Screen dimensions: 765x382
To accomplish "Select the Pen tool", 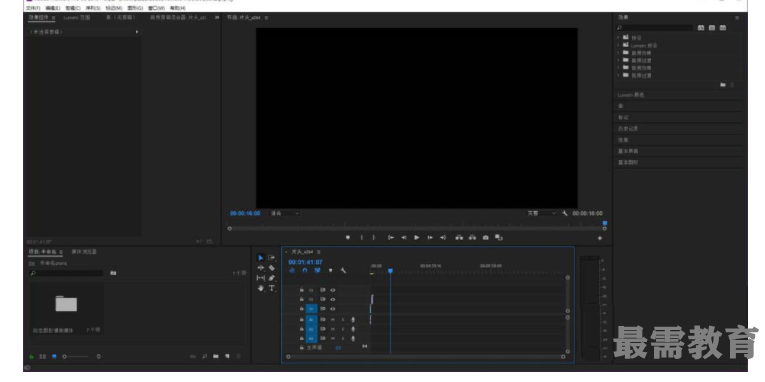I will (x=271, y=278).
